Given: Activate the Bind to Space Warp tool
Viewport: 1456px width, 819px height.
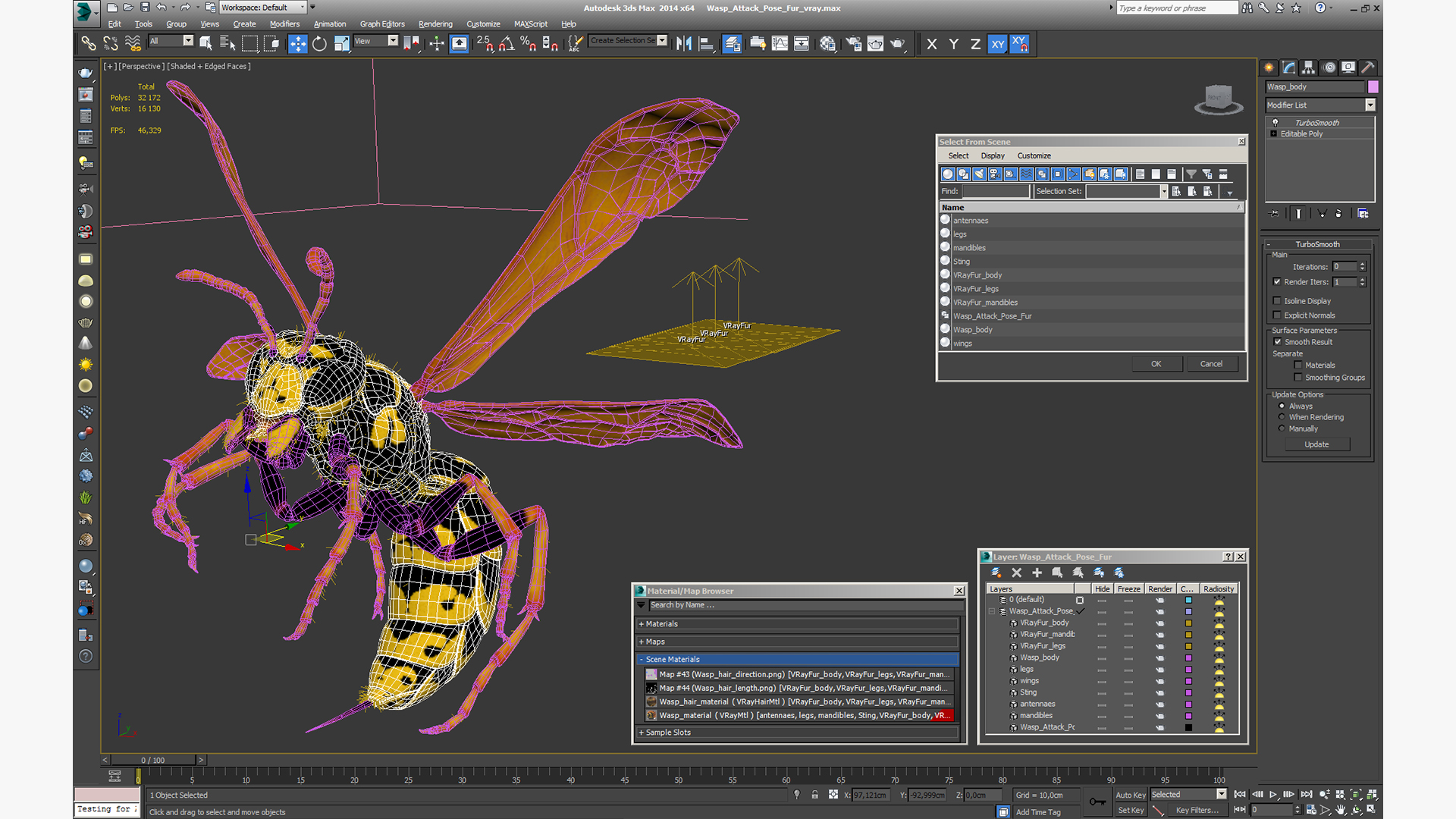Looking at the screenshot, I should point(133,43).
